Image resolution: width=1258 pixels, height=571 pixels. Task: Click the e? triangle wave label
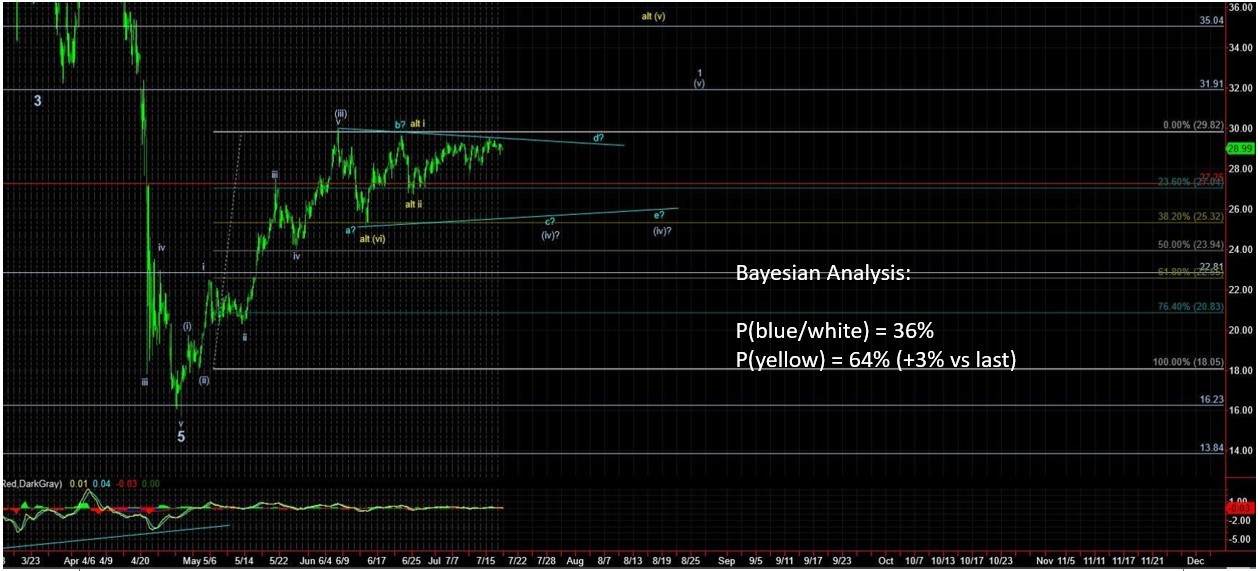pyautogui.click(x=660, y=215)
